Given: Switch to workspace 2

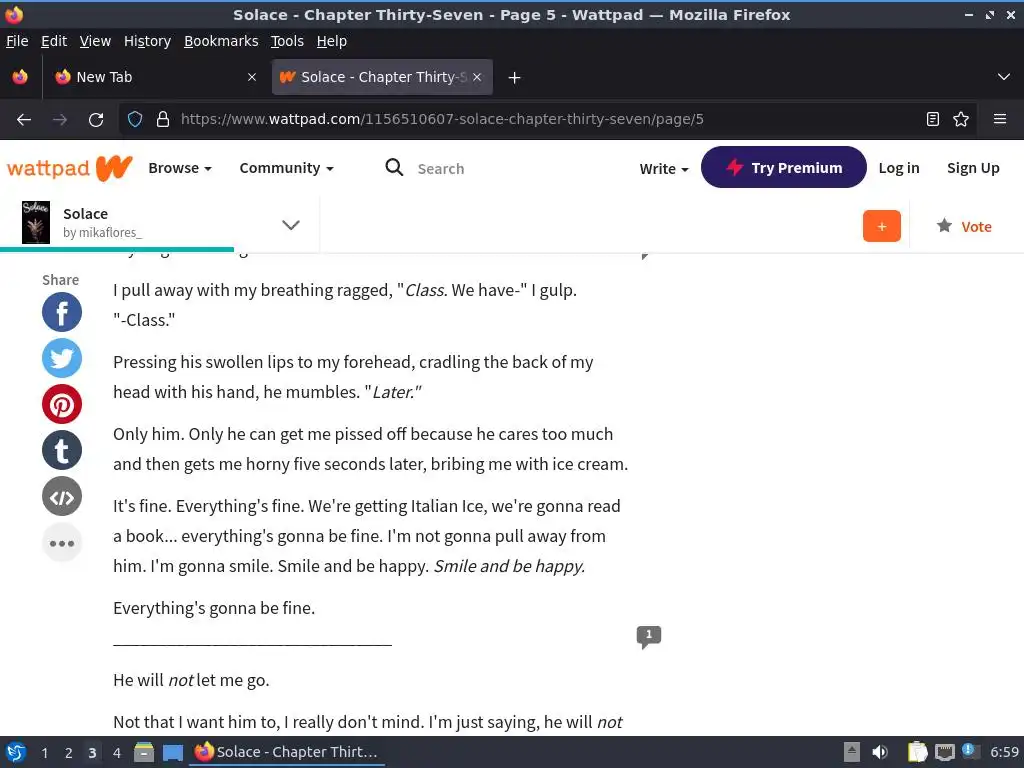Looking at the screenshot, I should pos(69,753).
